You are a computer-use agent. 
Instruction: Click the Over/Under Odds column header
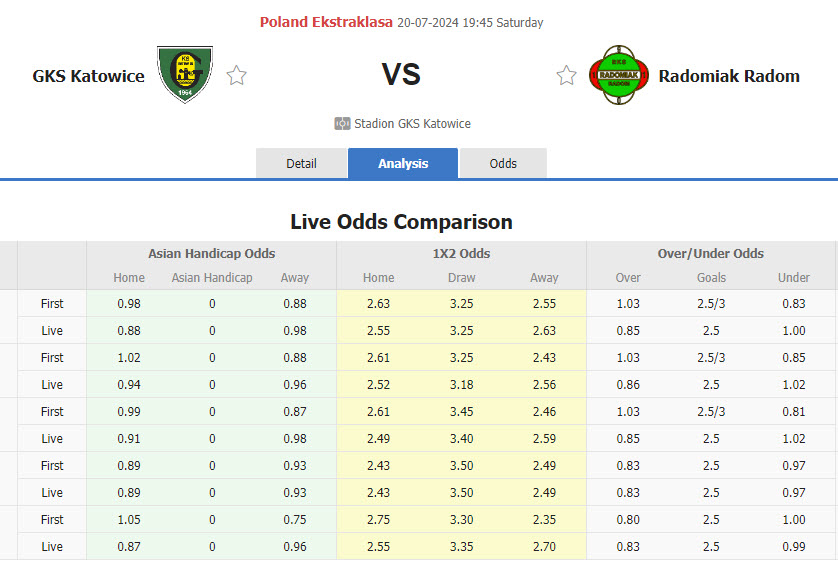(x=711, y=254)
